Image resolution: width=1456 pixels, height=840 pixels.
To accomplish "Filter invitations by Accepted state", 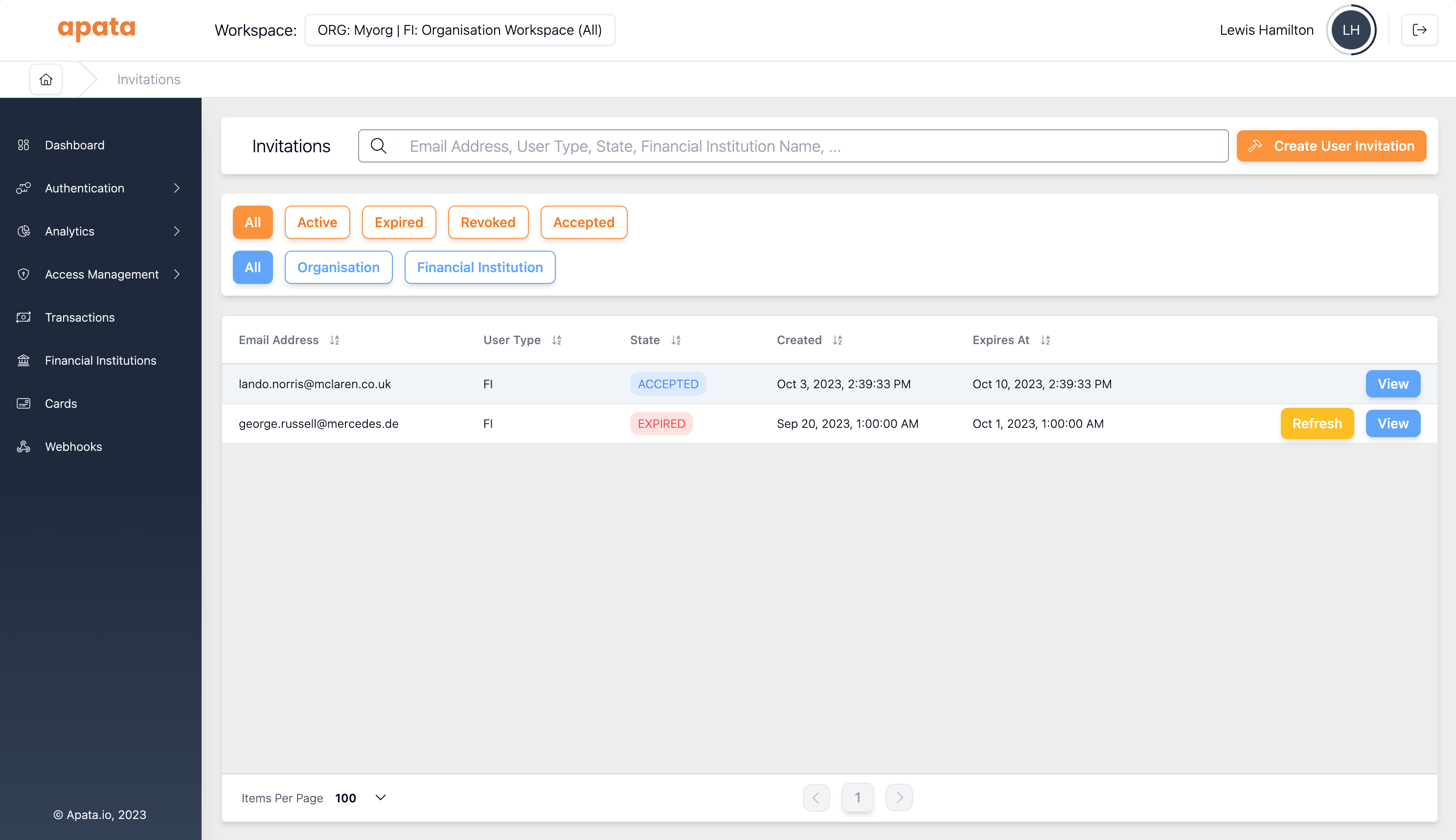I will pyautogui.click(x=583, y=222).
